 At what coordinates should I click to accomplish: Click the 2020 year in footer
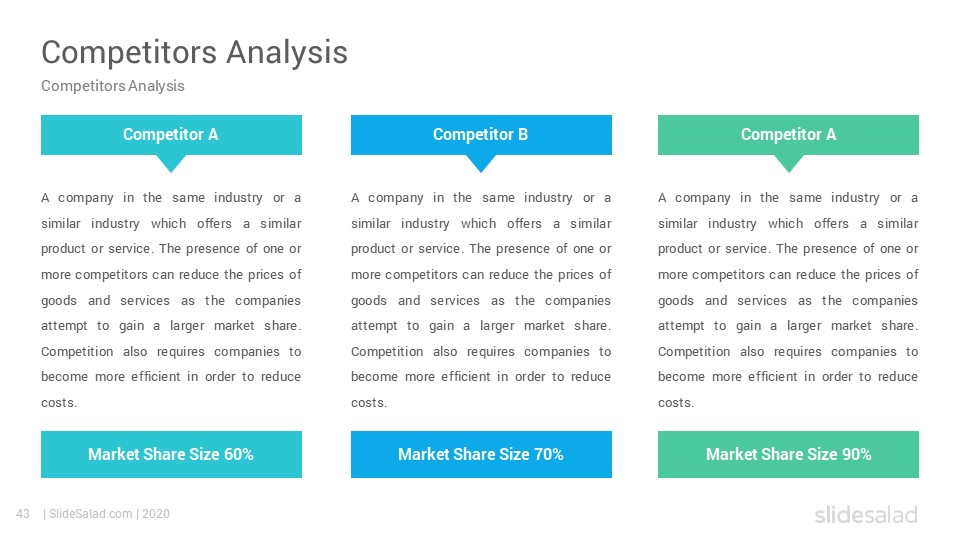pyautogui.click(x=156, y=514)
